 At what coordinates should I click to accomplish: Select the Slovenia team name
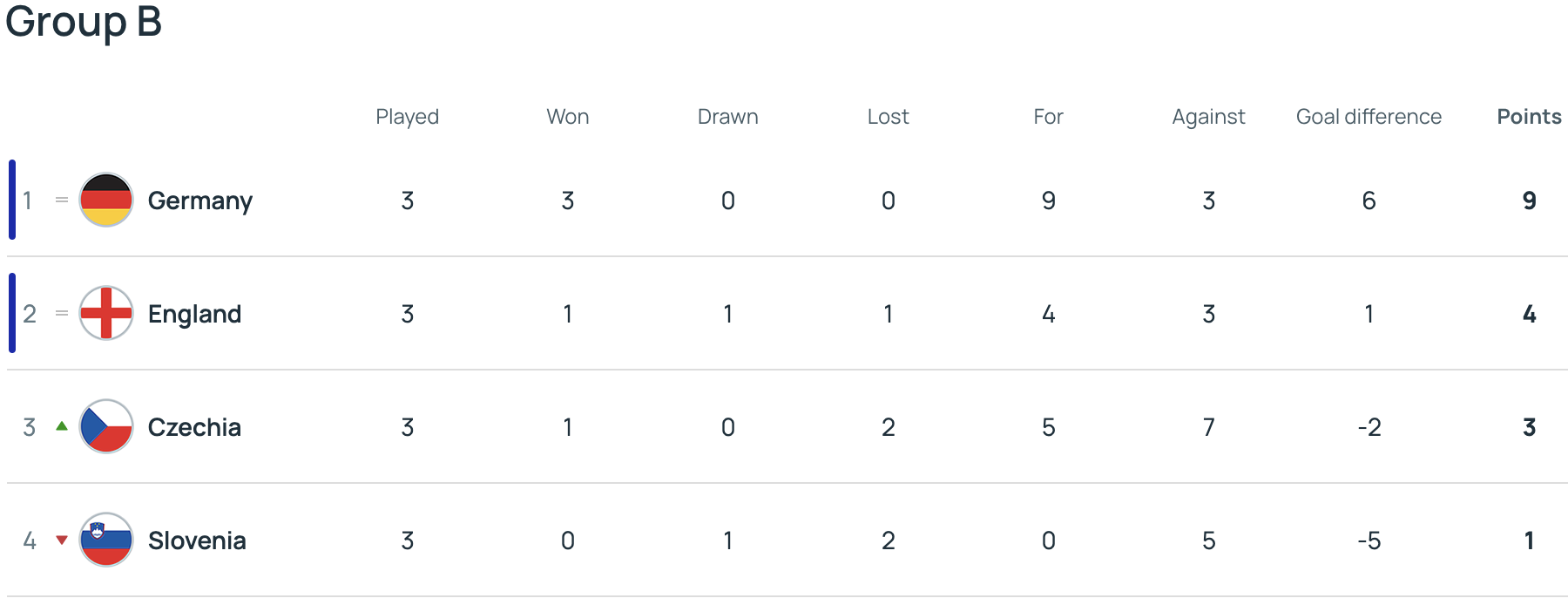pyautogui.click(x=197, y=540)
